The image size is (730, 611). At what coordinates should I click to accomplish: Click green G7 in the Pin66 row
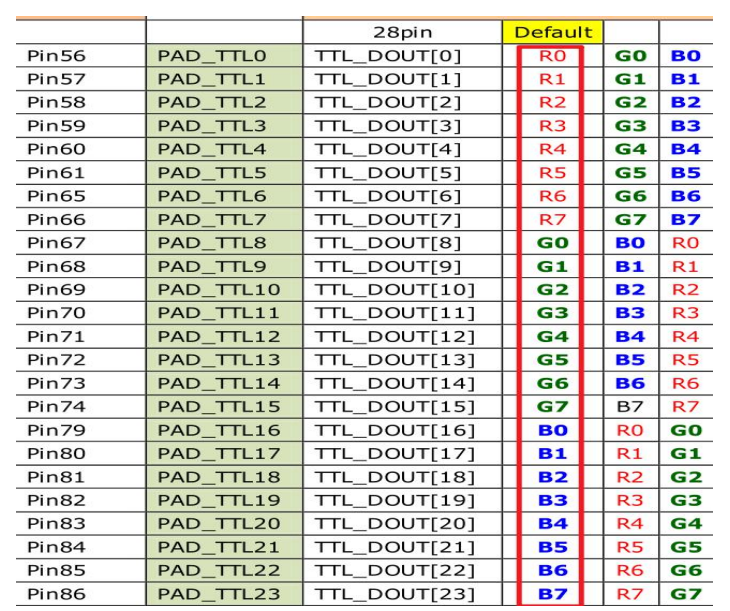pyautogui.click(x=630, y=219)
